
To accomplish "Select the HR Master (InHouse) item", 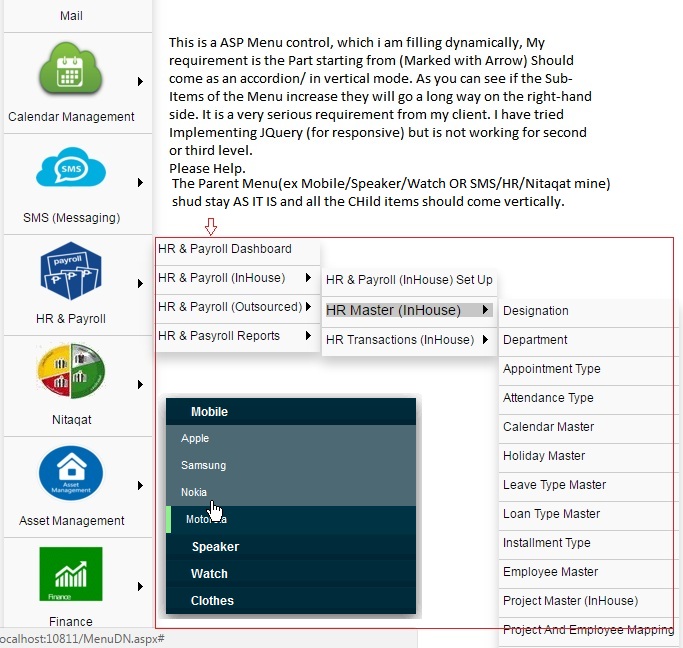I will 409,310.
